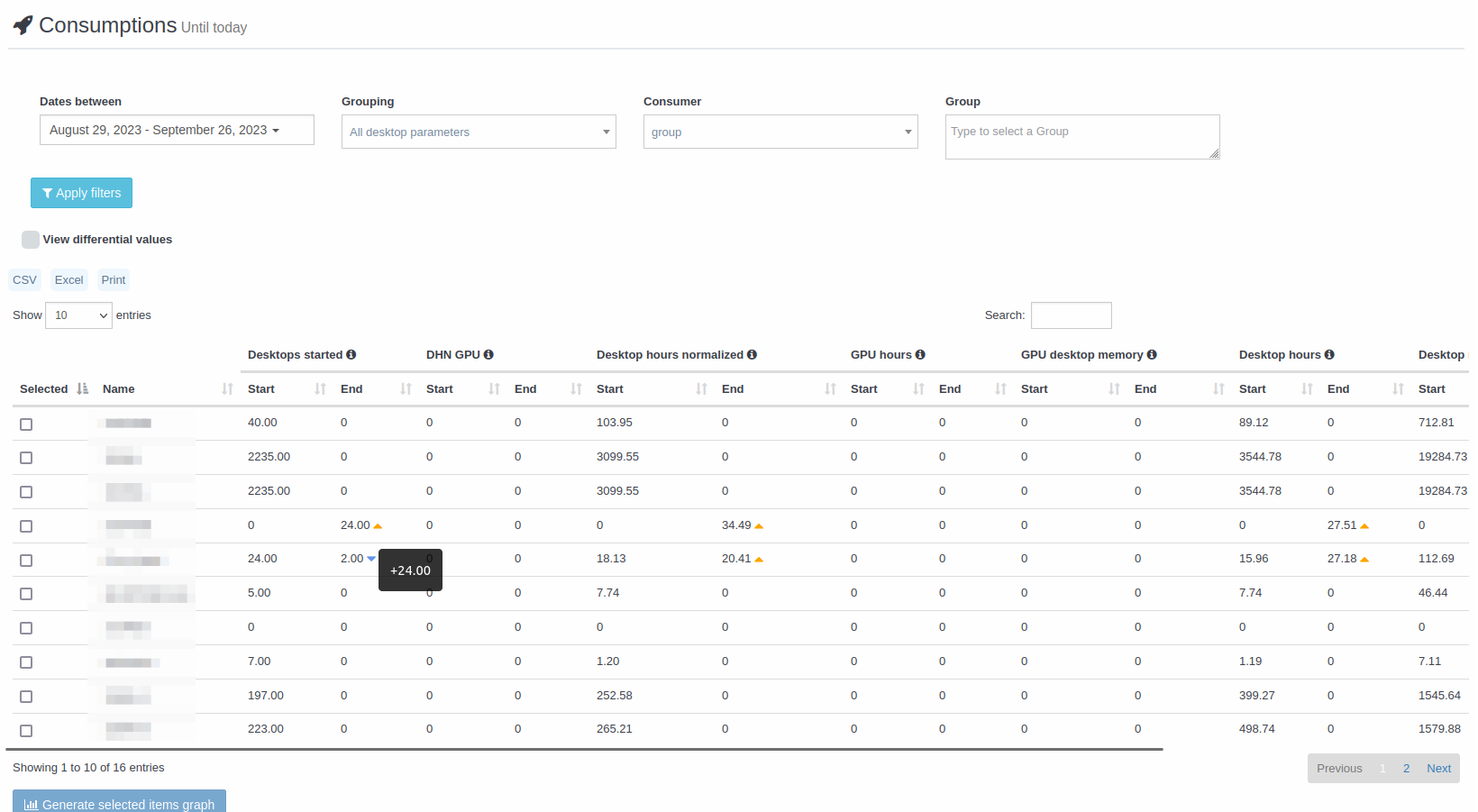Click Generate selected items graph button

119,803
